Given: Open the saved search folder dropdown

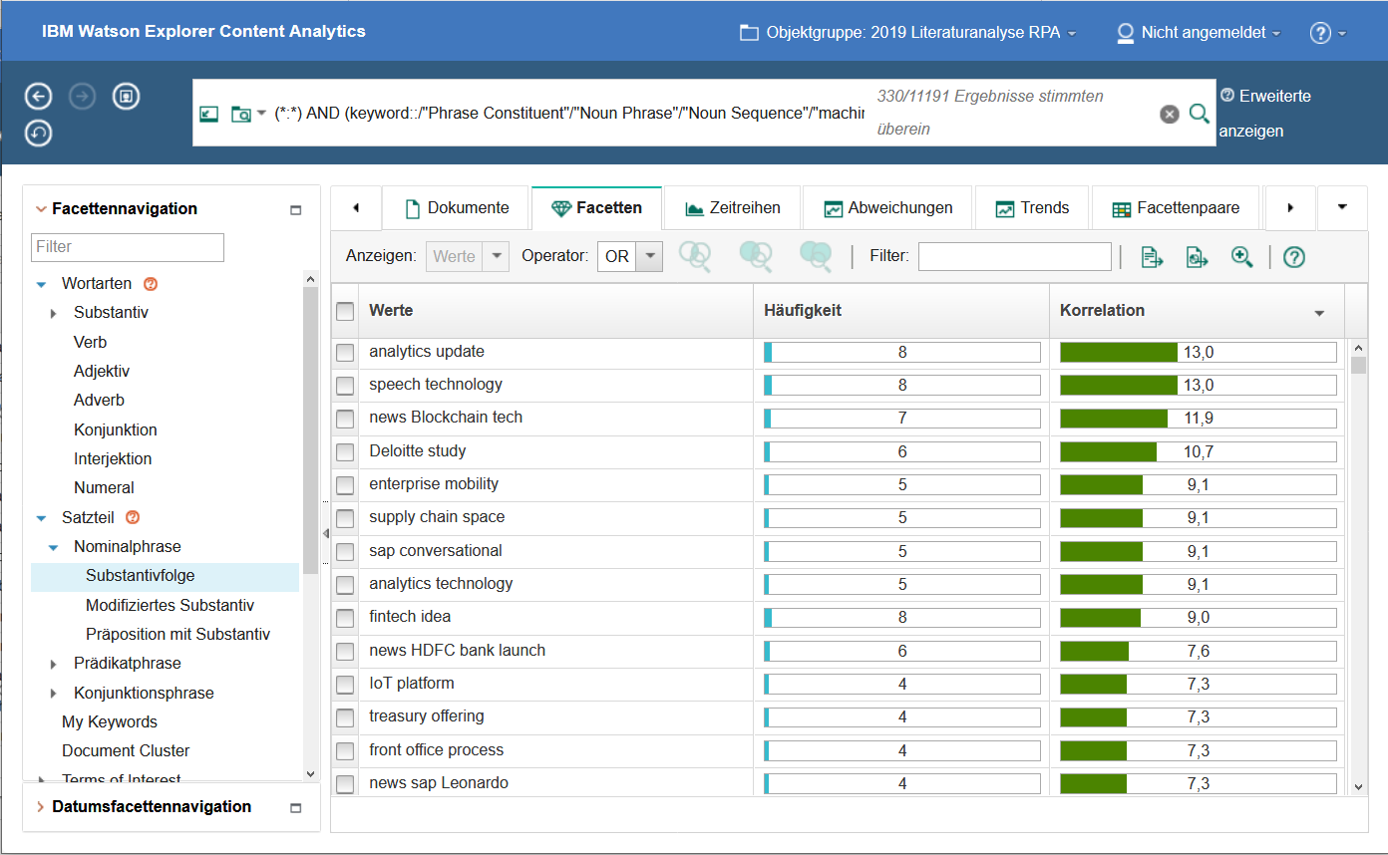Looking at the screenshot, I should [x=247, y=114].
